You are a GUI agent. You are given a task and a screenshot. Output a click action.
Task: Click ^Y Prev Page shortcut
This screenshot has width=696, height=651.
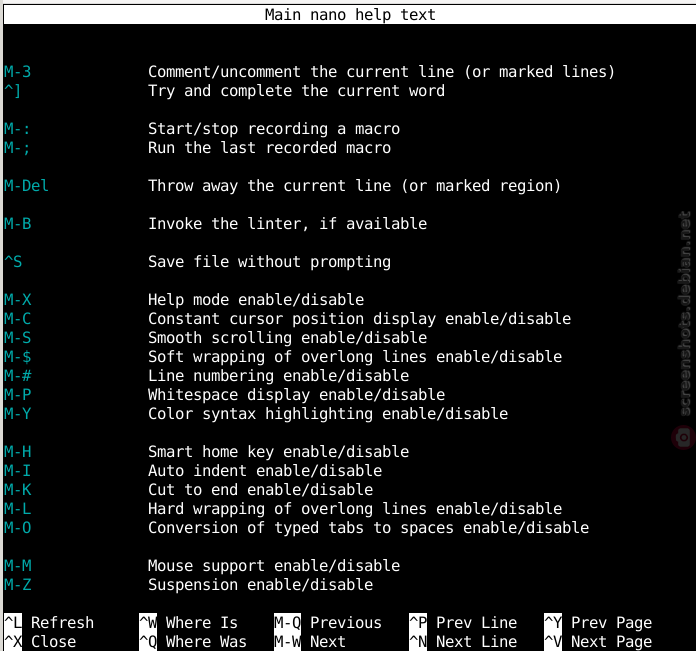598,623
